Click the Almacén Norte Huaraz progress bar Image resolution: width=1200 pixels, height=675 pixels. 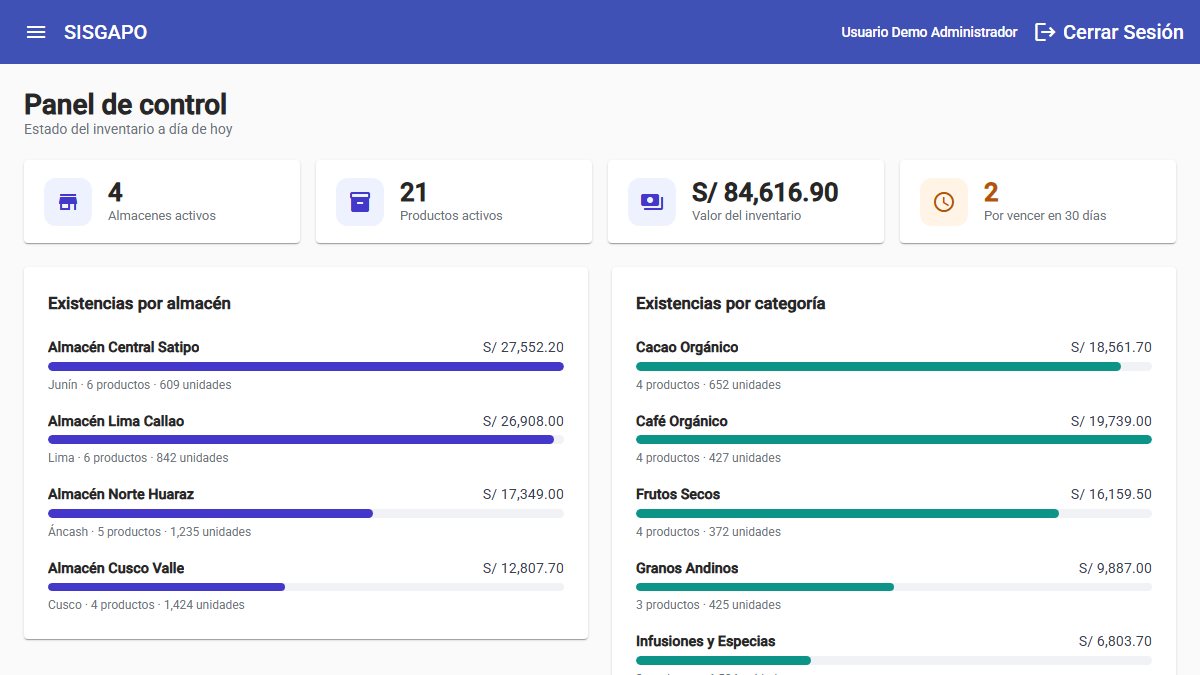click(306, 513)
